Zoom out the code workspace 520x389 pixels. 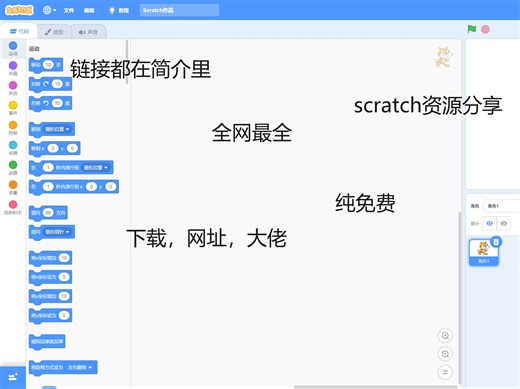[445, 354]
